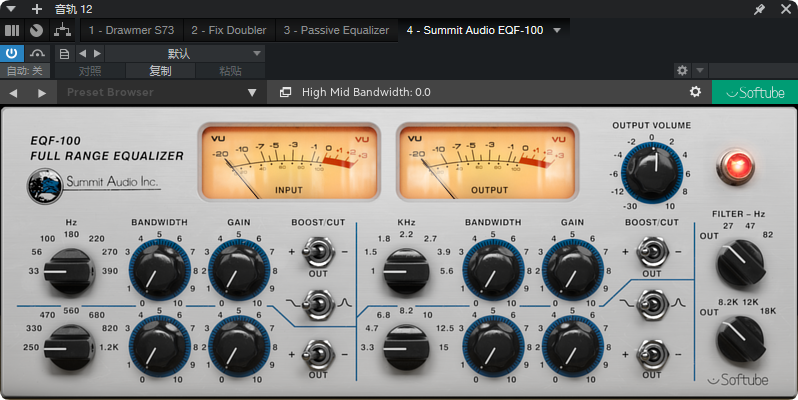Click the 粘贴 paste button
Image resolution: width=798 pixels, height=400 pixels.
click(x=230, y=71)
